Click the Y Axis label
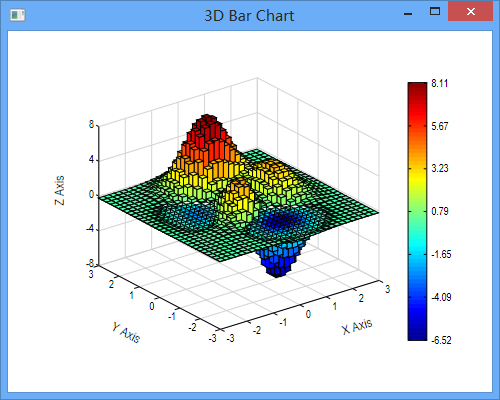Viewport: 500px width, 400px height. click(126, 333)
